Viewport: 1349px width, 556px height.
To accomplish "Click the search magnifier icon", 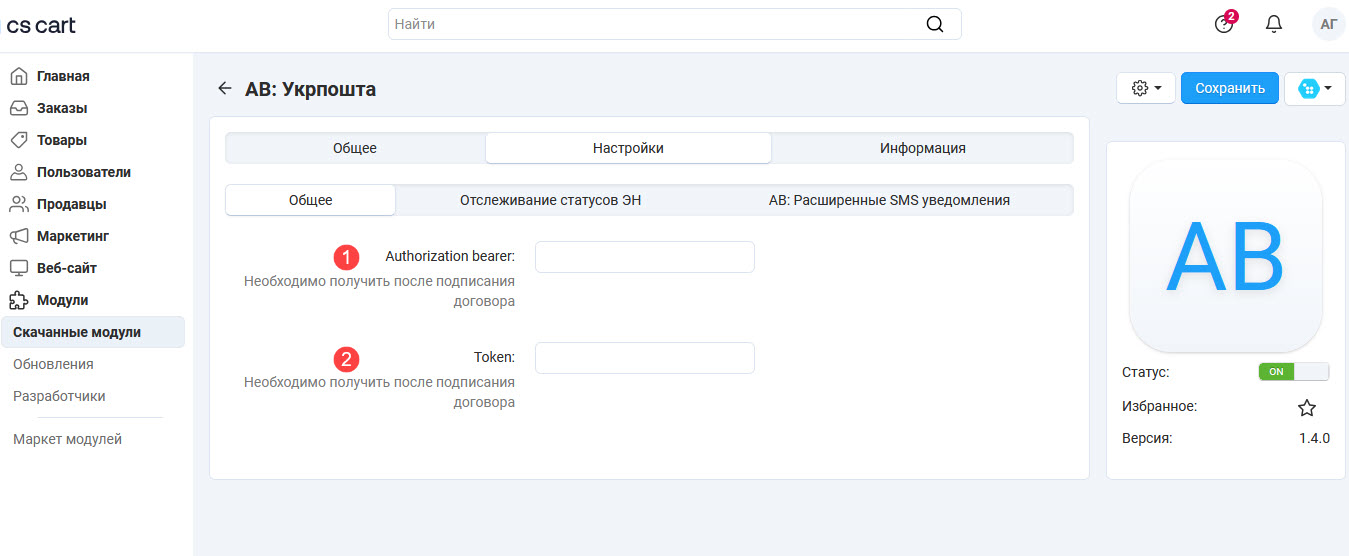I will click(x=935, y=24).
